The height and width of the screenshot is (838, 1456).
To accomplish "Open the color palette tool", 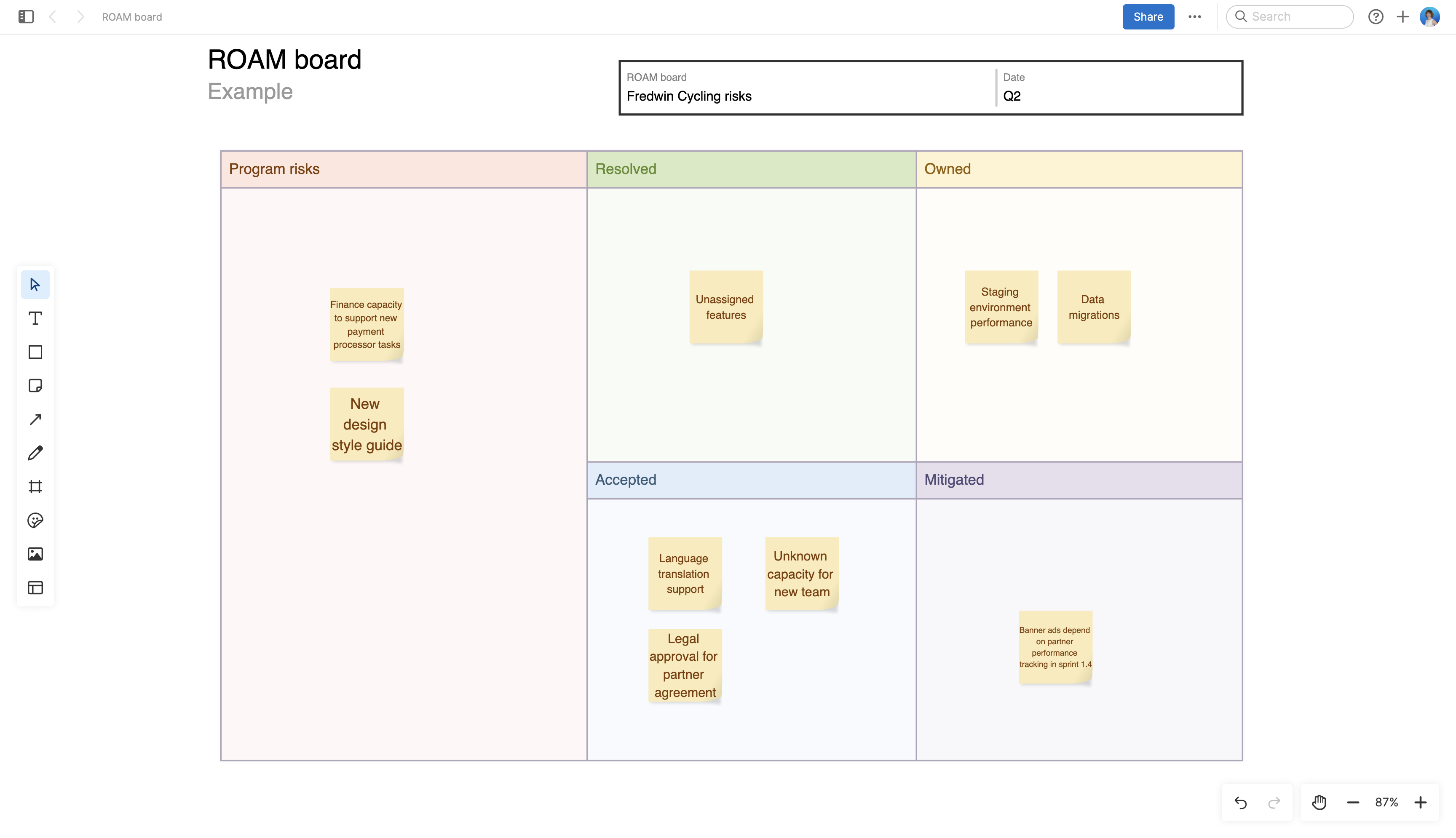I will point(35,520).
